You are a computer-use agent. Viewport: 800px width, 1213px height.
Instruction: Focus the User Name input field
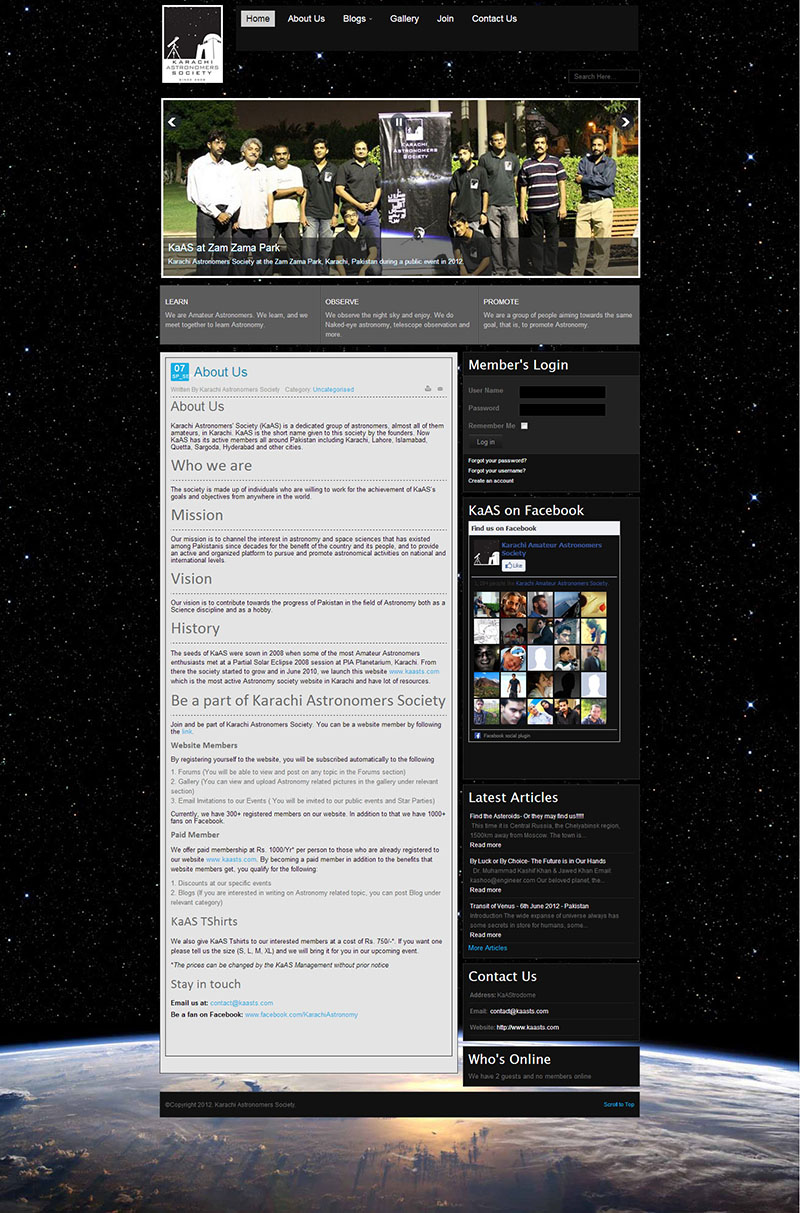(562, 392)
